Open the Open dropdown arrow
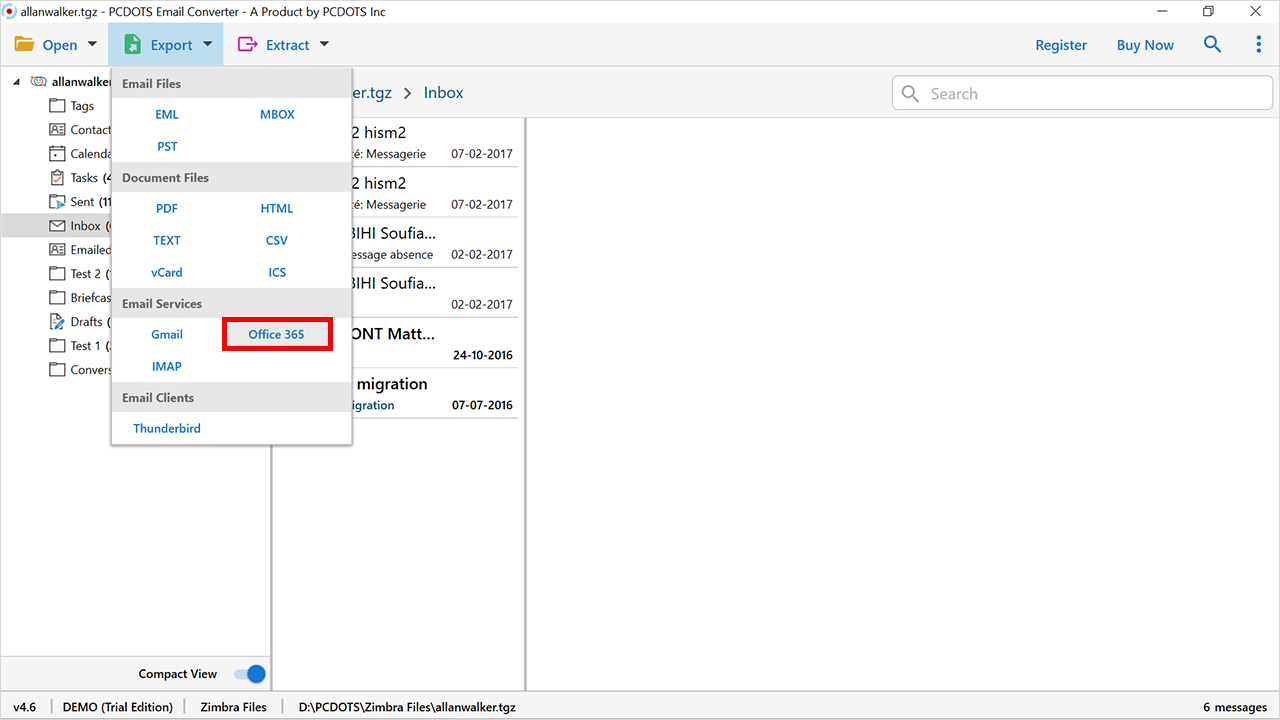This screenshot has width=1280, height=720. [x=92, y=44]
